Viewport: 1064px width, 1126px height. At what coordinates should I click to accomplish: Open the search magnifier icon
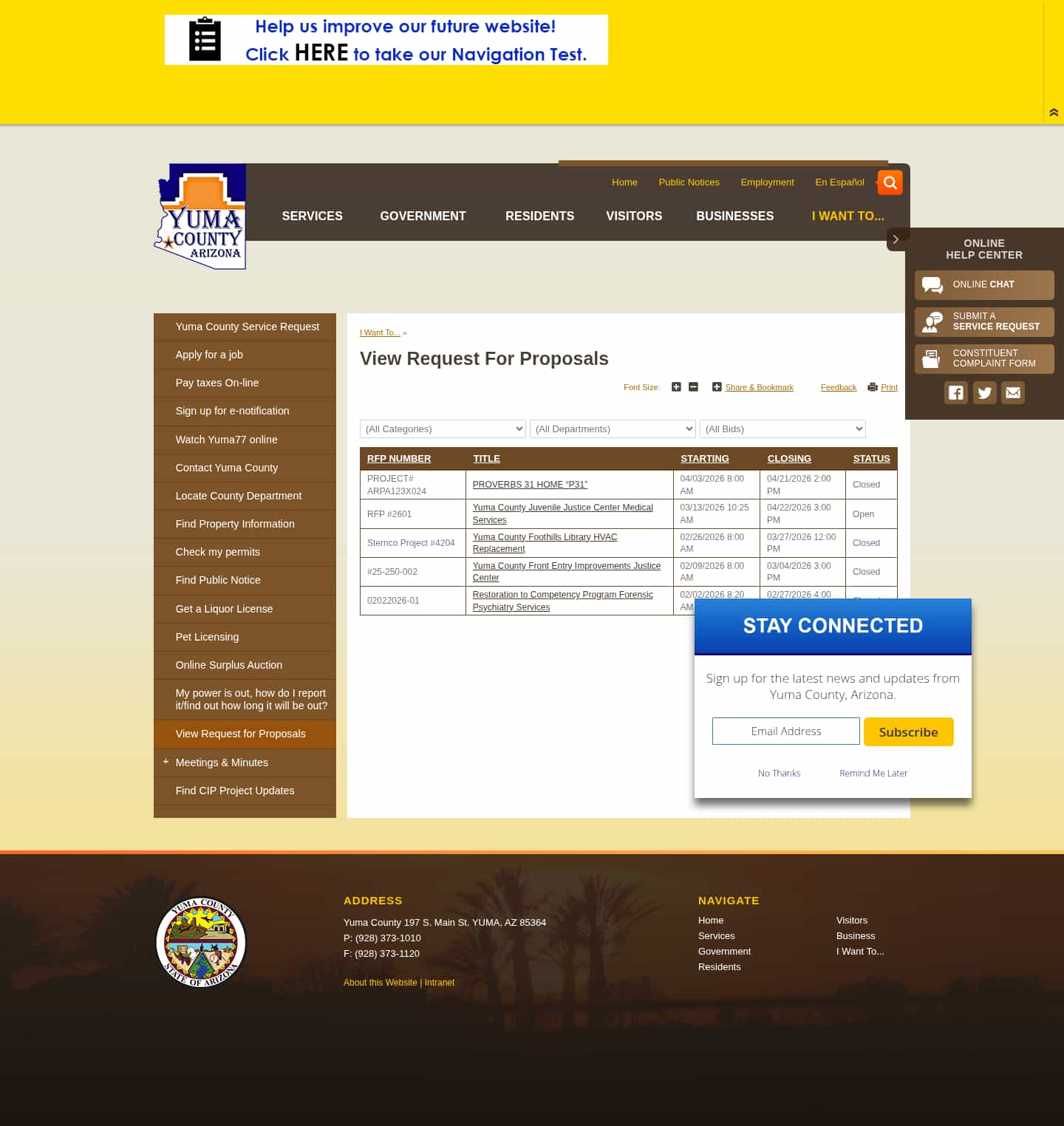pyautogui.click(x=890, y=182)
